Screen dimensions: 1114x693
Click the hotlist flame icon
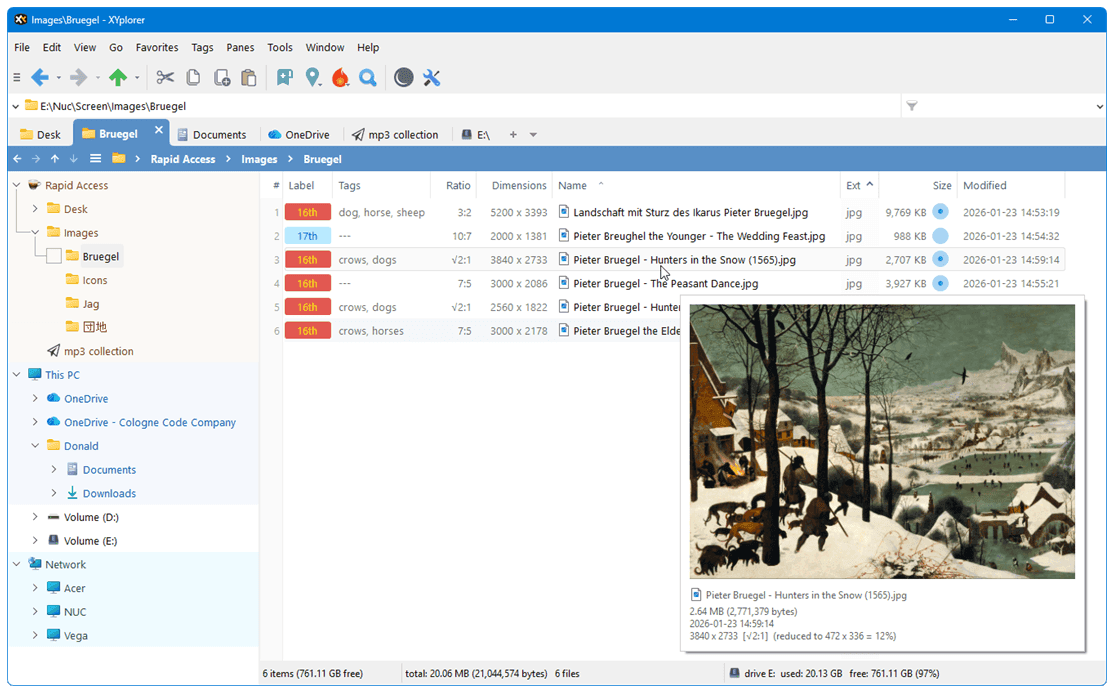tap(340, 77)
